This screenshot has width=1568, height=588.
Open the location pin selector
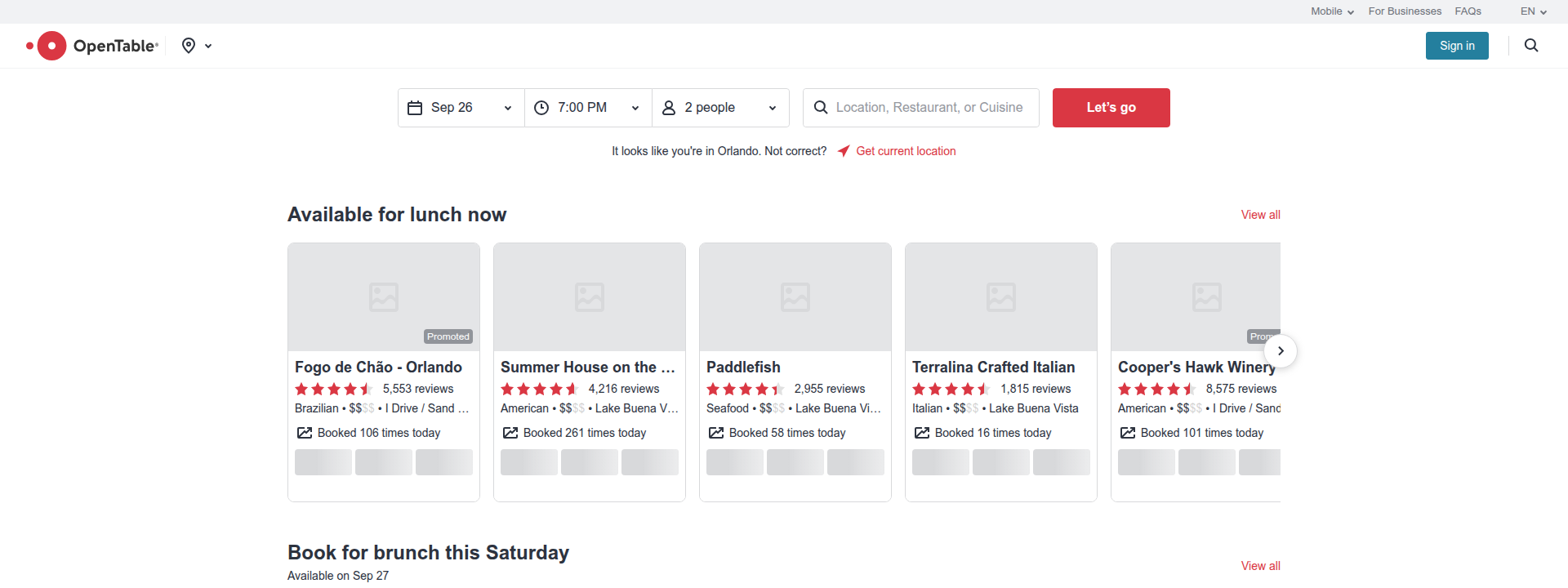pos(197,46)
